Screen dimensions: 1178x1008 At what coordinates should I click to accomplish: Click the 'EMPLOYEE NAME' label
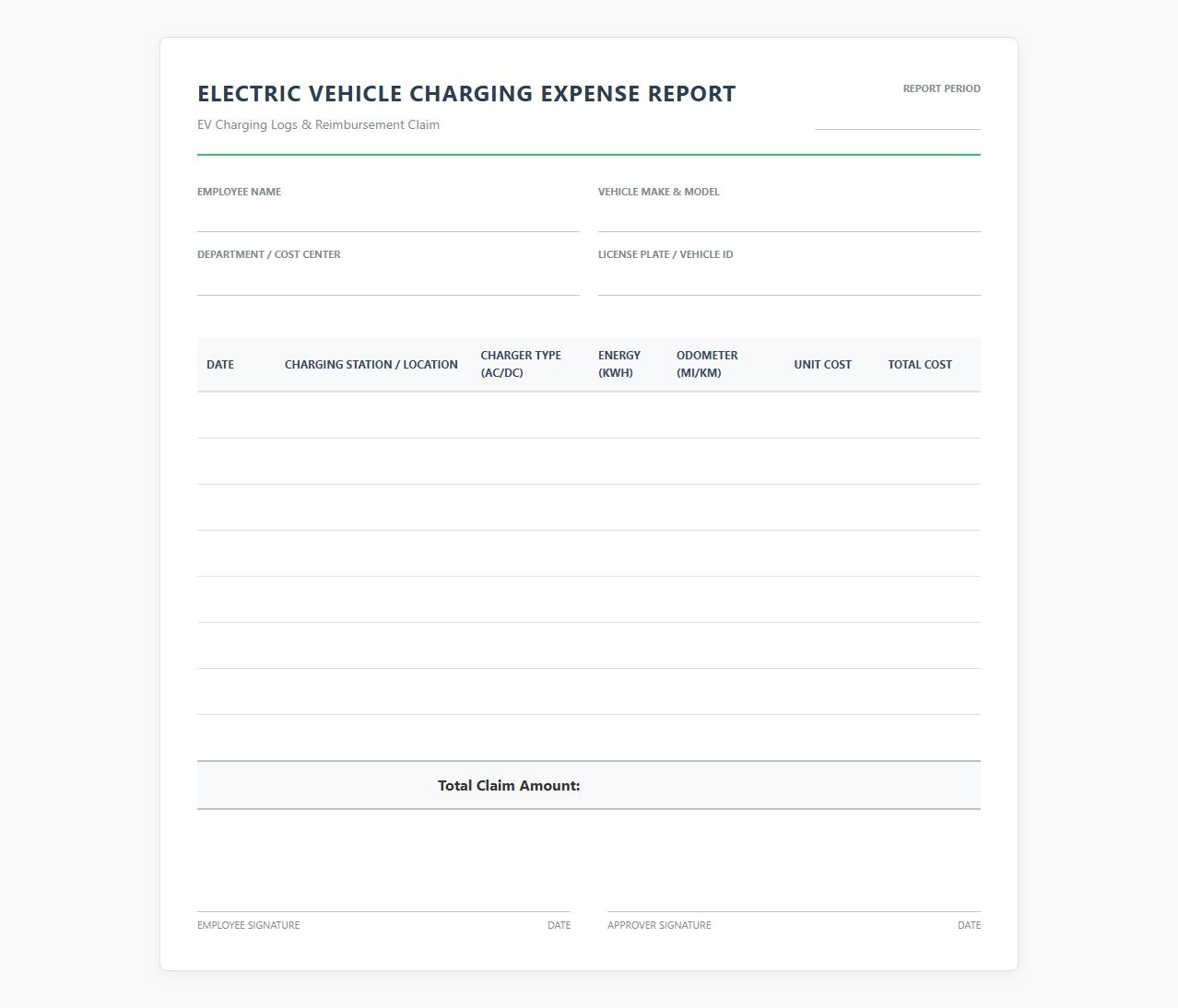[x=239, y=192]
